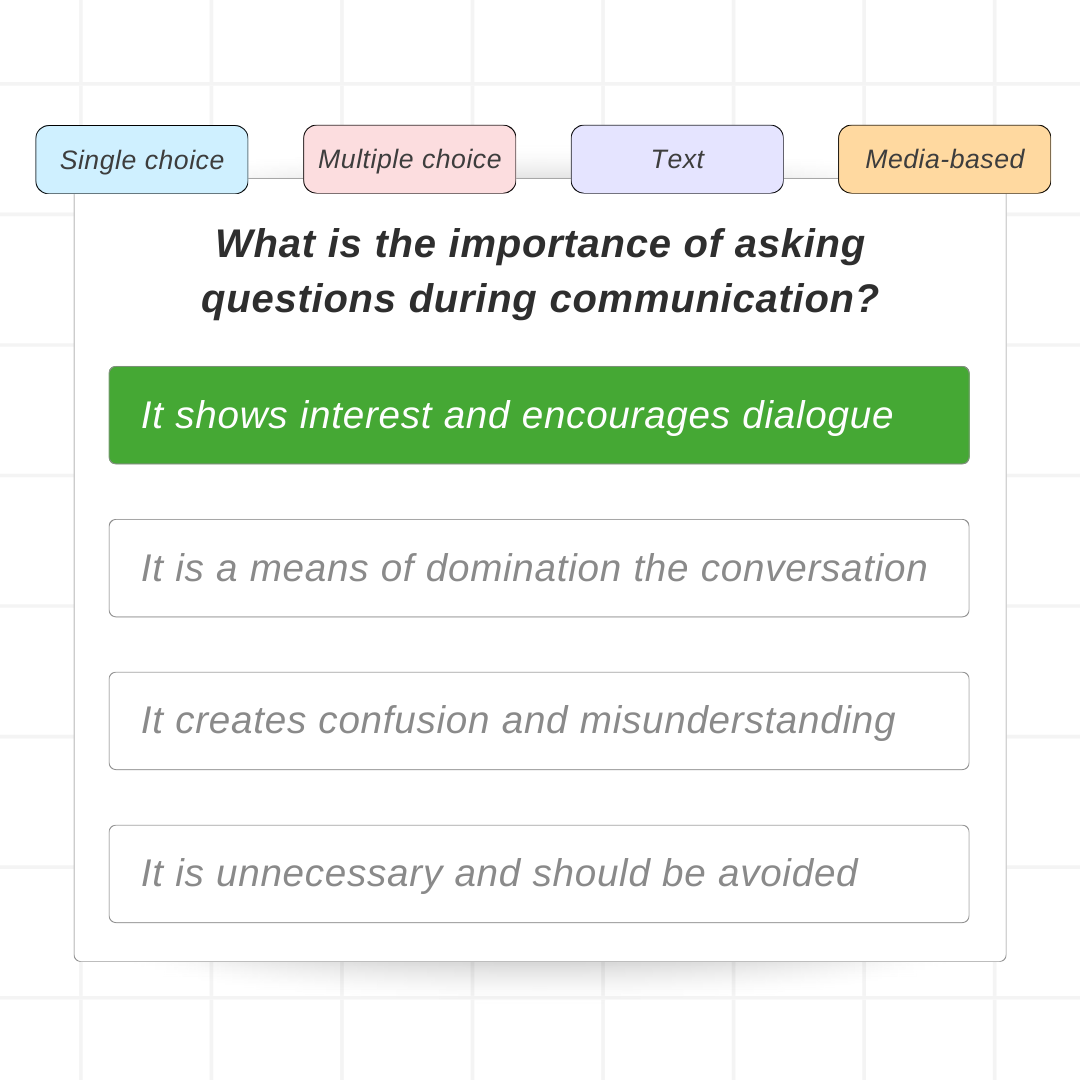
Task: Click the lavender Text label box
Action: (x=677, y=160)
